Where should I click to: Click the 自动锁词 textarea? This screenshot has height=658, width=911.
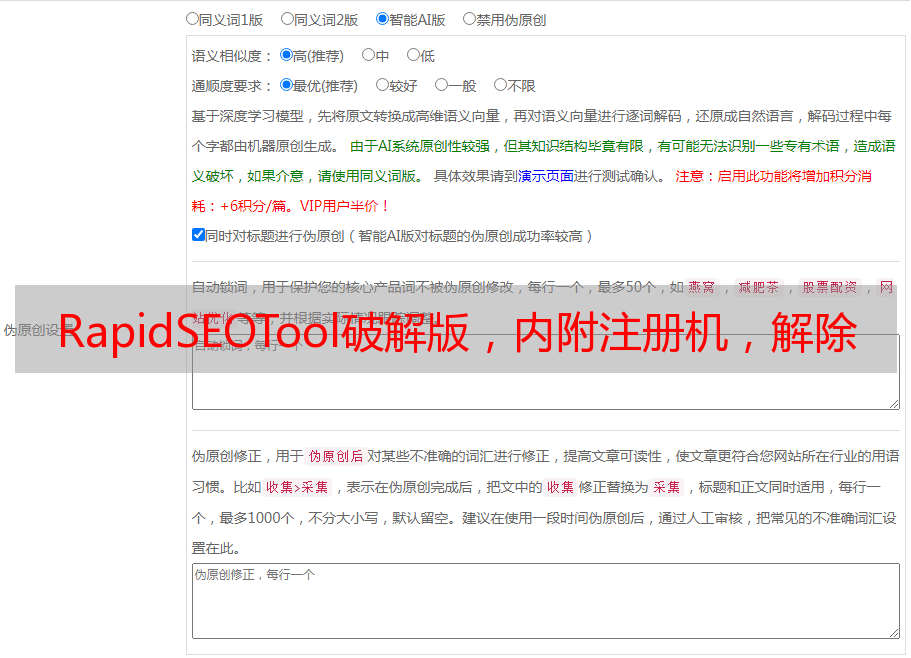tap(546, 372)
